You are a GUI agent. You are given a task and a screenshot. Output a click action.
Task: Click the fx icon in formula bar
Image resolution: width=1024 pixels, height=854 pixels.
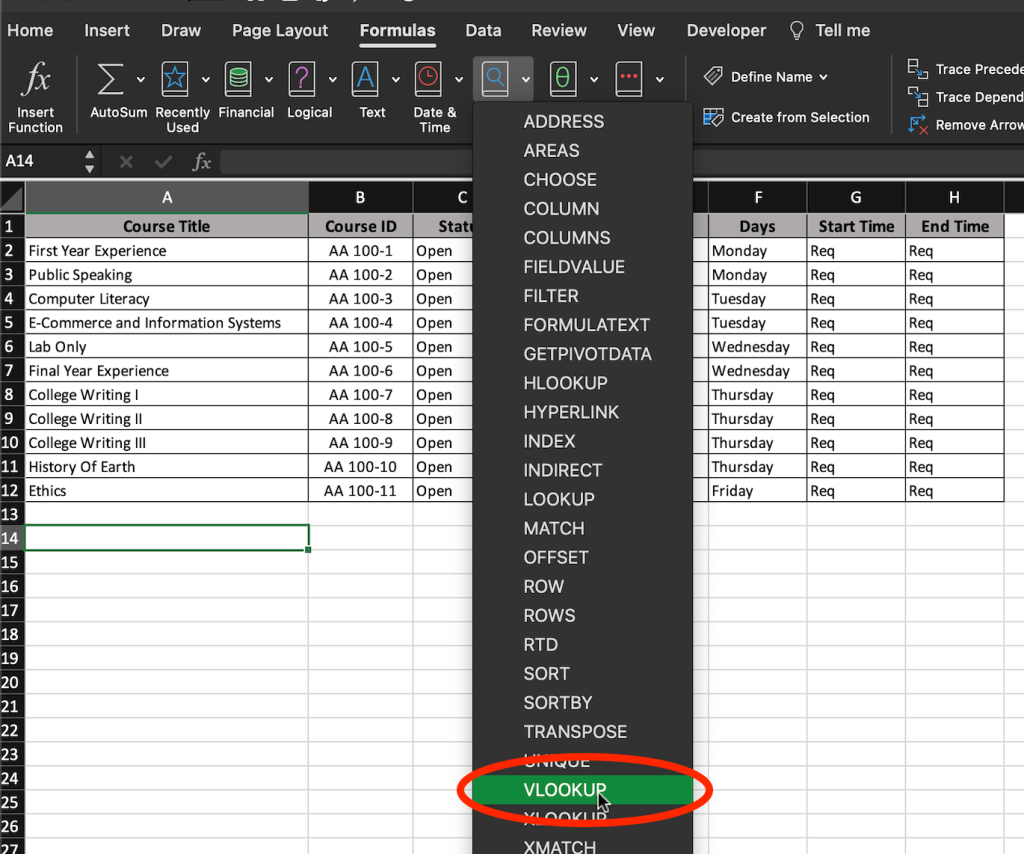click(x=201, y=161)
